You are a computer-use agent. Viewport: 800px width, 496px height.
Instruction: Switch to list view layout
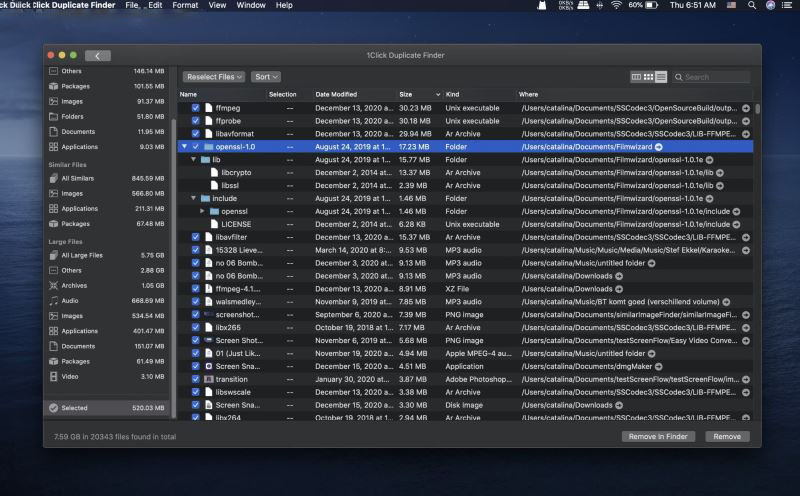(661, 77)
